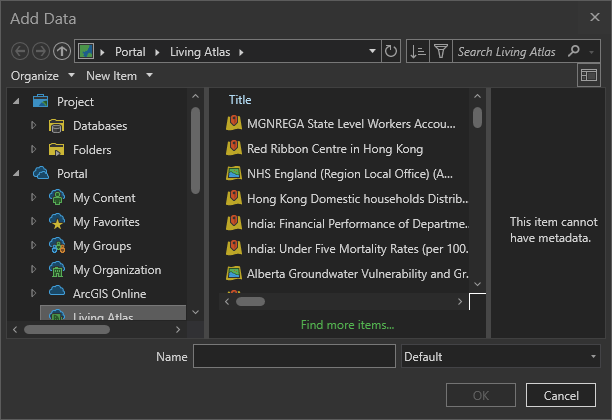Open the path history dropdown
The height and width of the screenshot is (420, 612).
point(372,51)
